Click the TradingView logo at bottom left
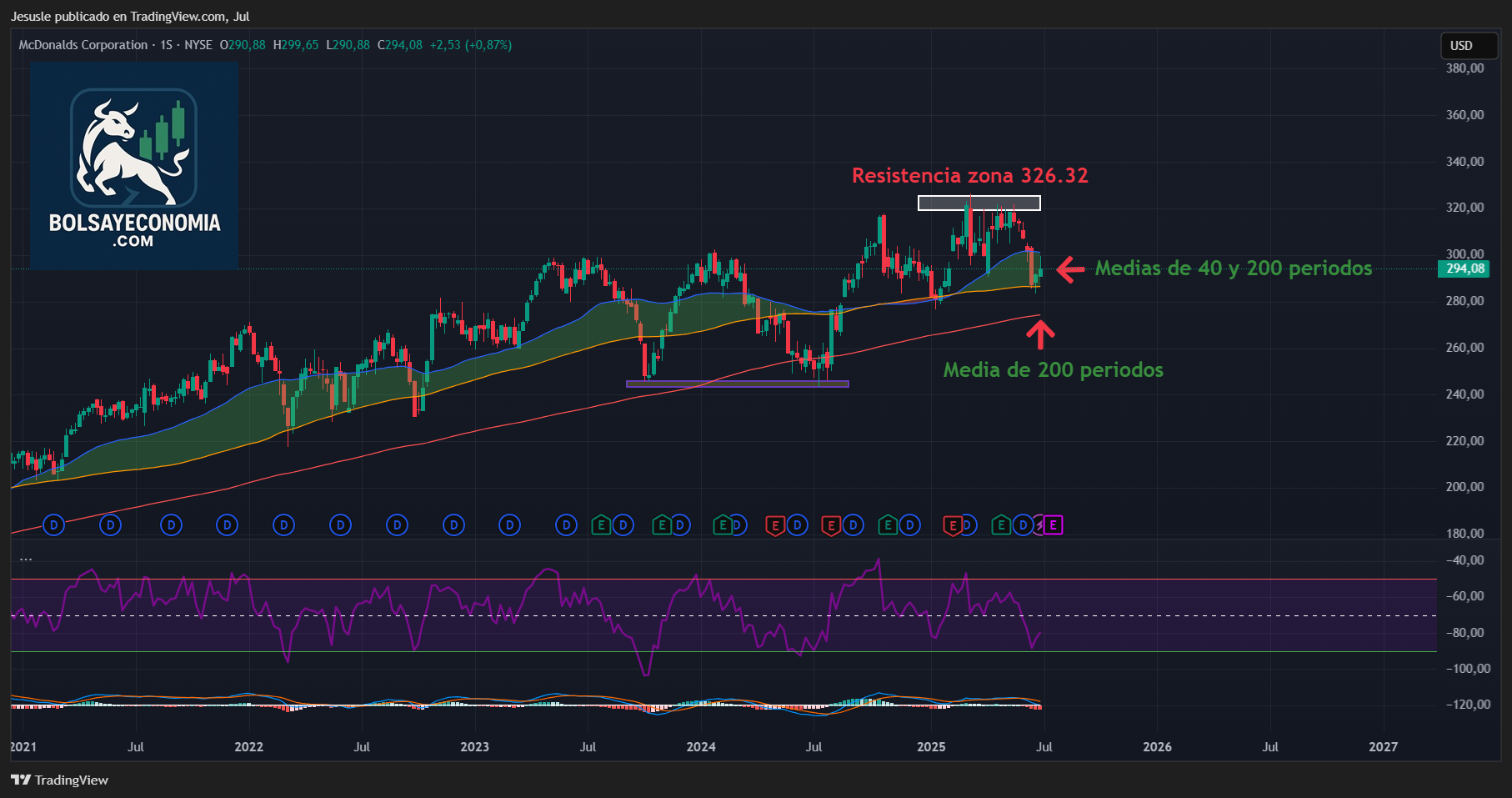Image resolution: width=1512 pixels, height=798 pixels. point(60,780)
